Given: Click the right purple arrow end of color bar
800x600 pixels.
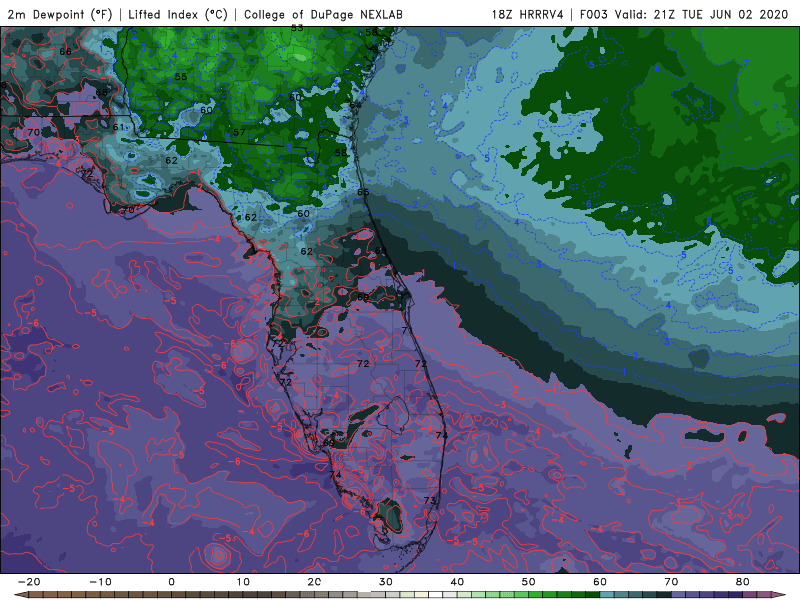Looking at the screenshot, I should click(x=781, y=595).
